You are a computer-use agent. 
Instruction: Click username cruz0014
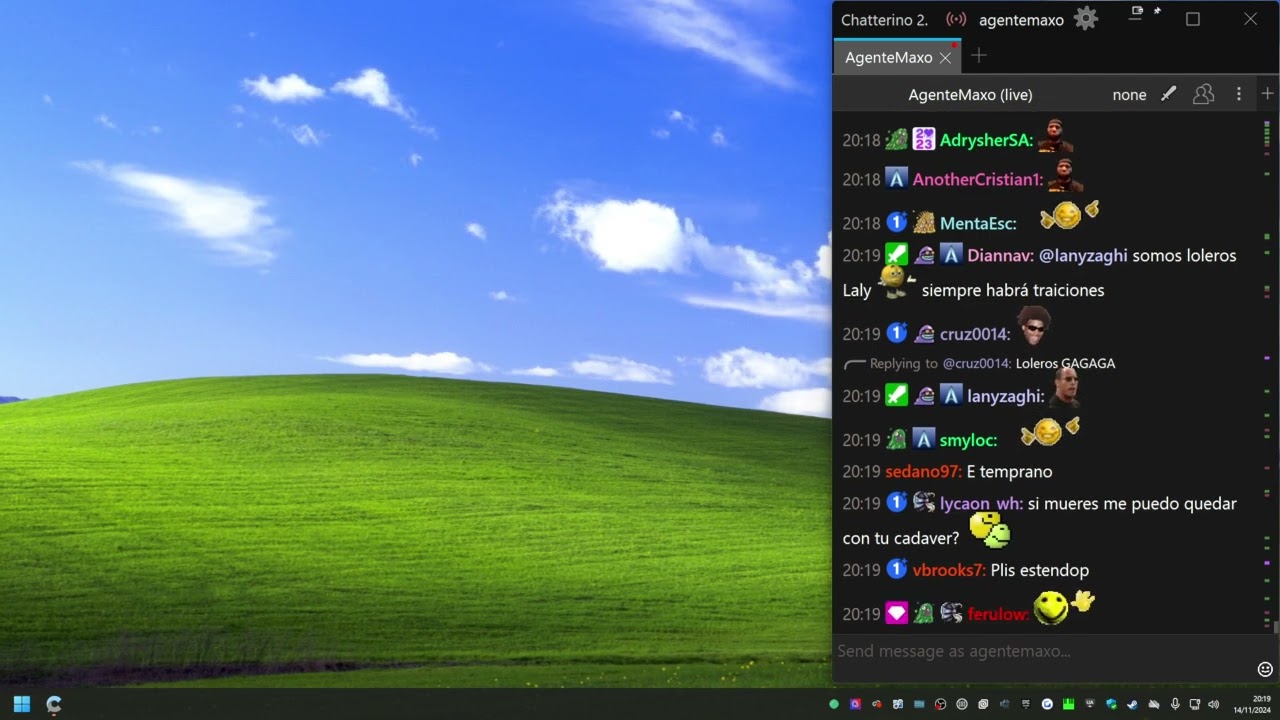(x=975, y=335)
